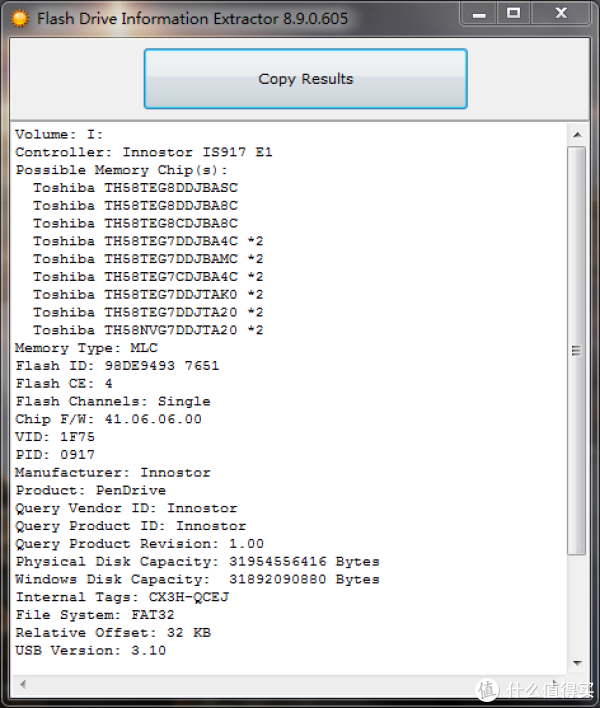Click the 'Internal Tags: CX3H-QCEJ' line
600x708 pixels.
click(122, 597)
